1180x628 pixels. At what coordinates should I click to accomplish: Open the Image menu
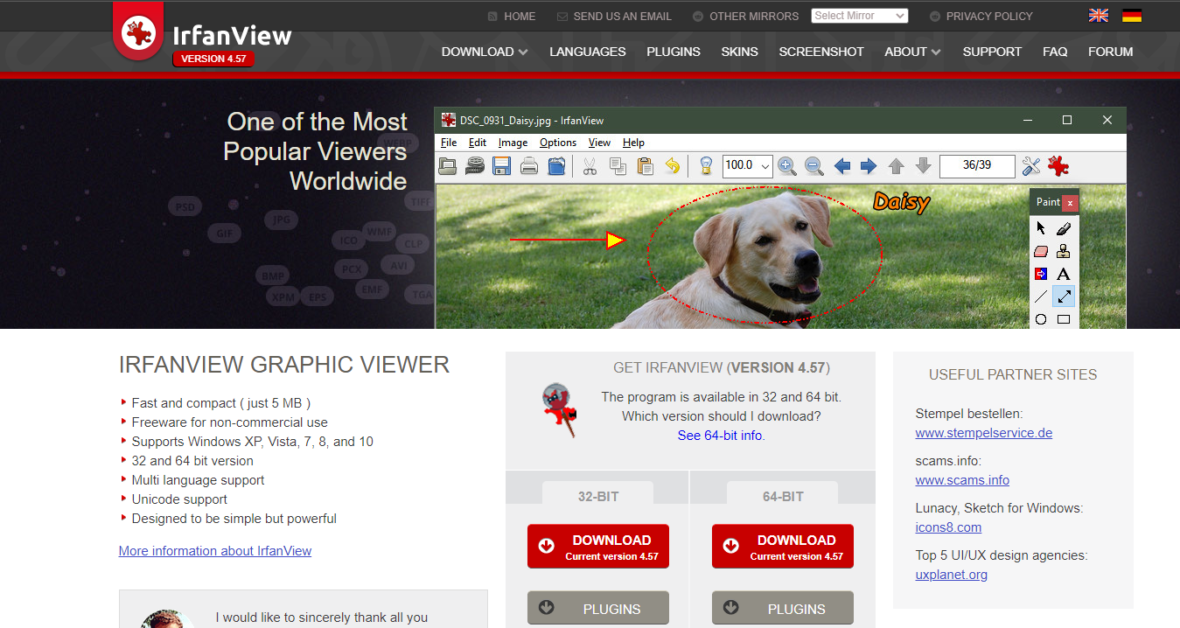click(512, 142)
